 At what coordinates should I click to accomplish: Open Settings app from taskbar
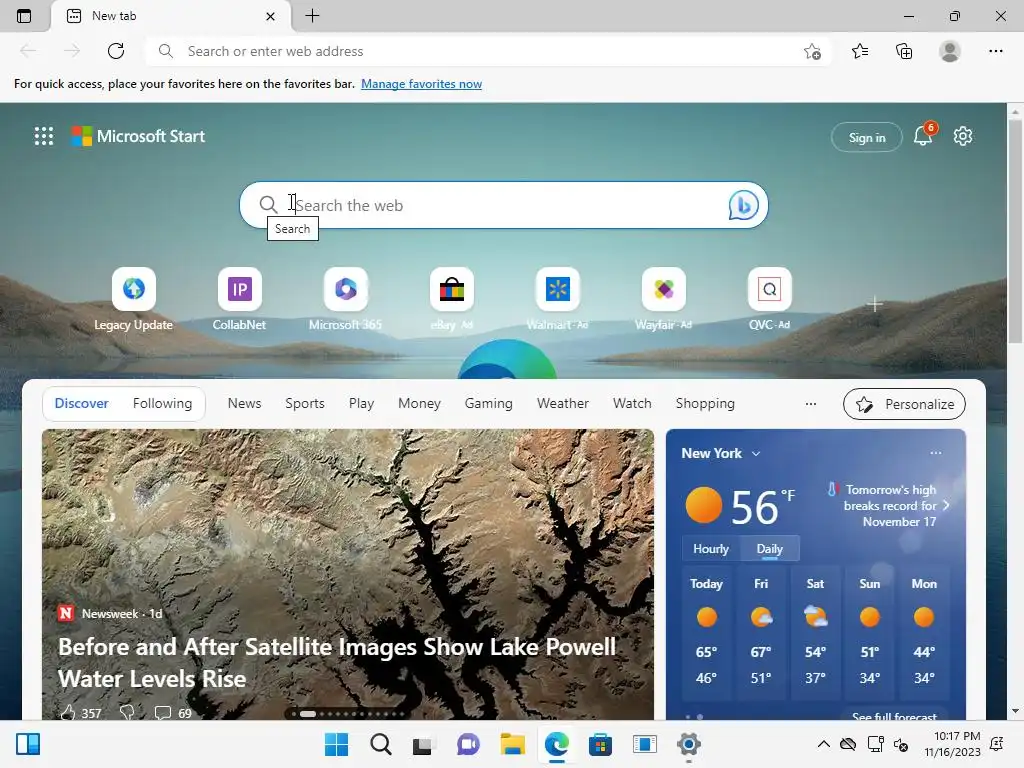coord(688,744)
